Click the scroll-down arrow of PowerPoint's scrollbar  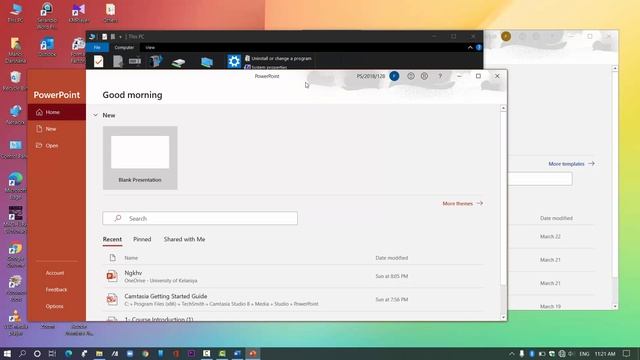click(503, 317)
